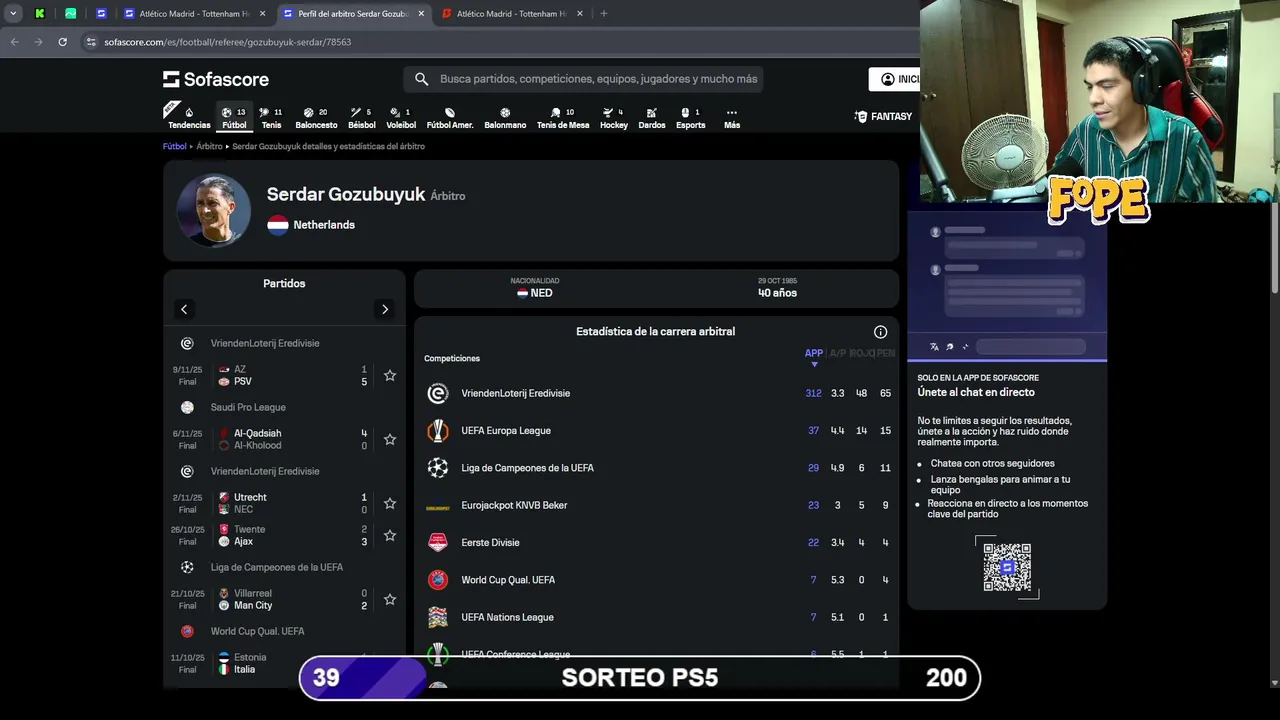Close the Perfil del árbitro tab
Screen dimensions: 1280x720
[x=421, y=14]
